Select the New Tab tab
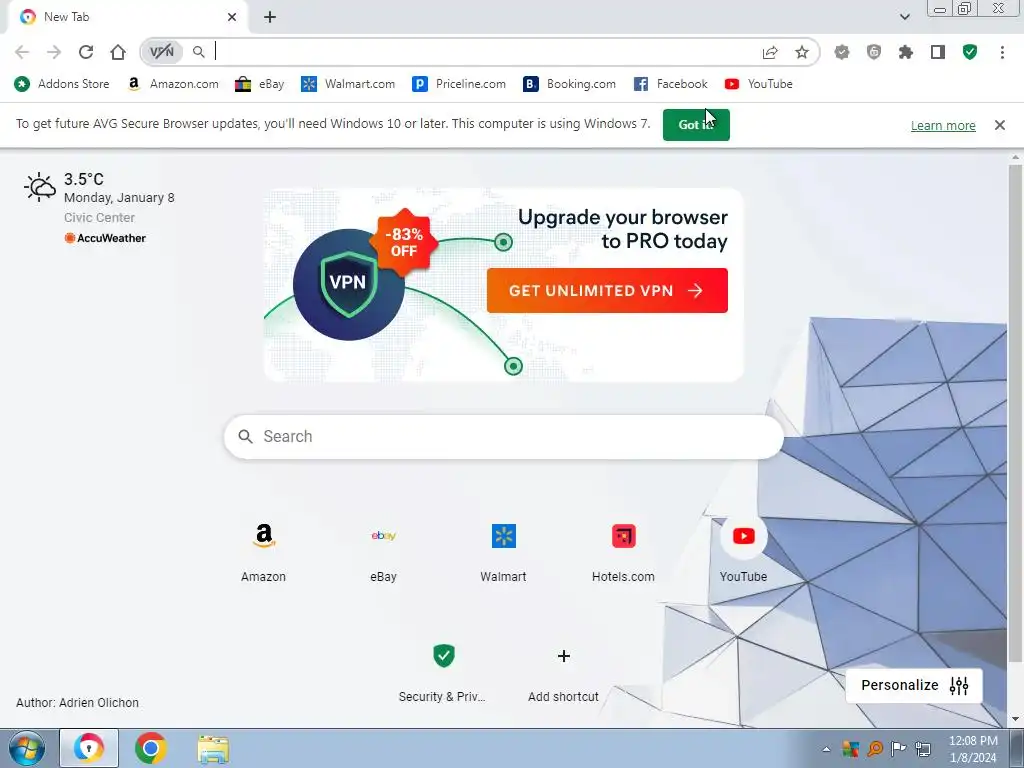The height and width of the screenshot is (768, 1024). (x=128, y=17)
